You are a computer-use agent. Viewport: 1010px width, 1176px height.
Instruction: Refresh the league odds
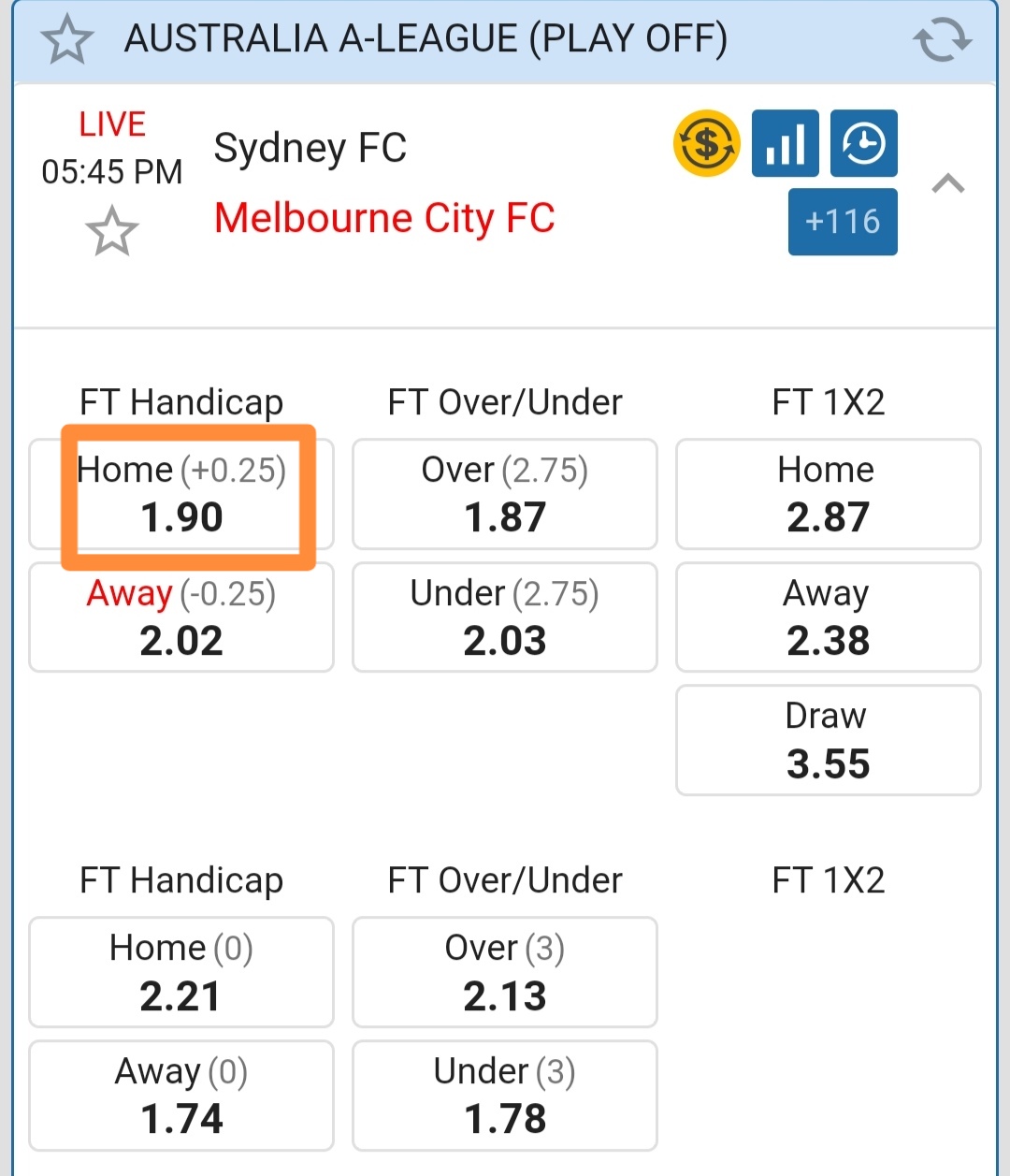942,40
